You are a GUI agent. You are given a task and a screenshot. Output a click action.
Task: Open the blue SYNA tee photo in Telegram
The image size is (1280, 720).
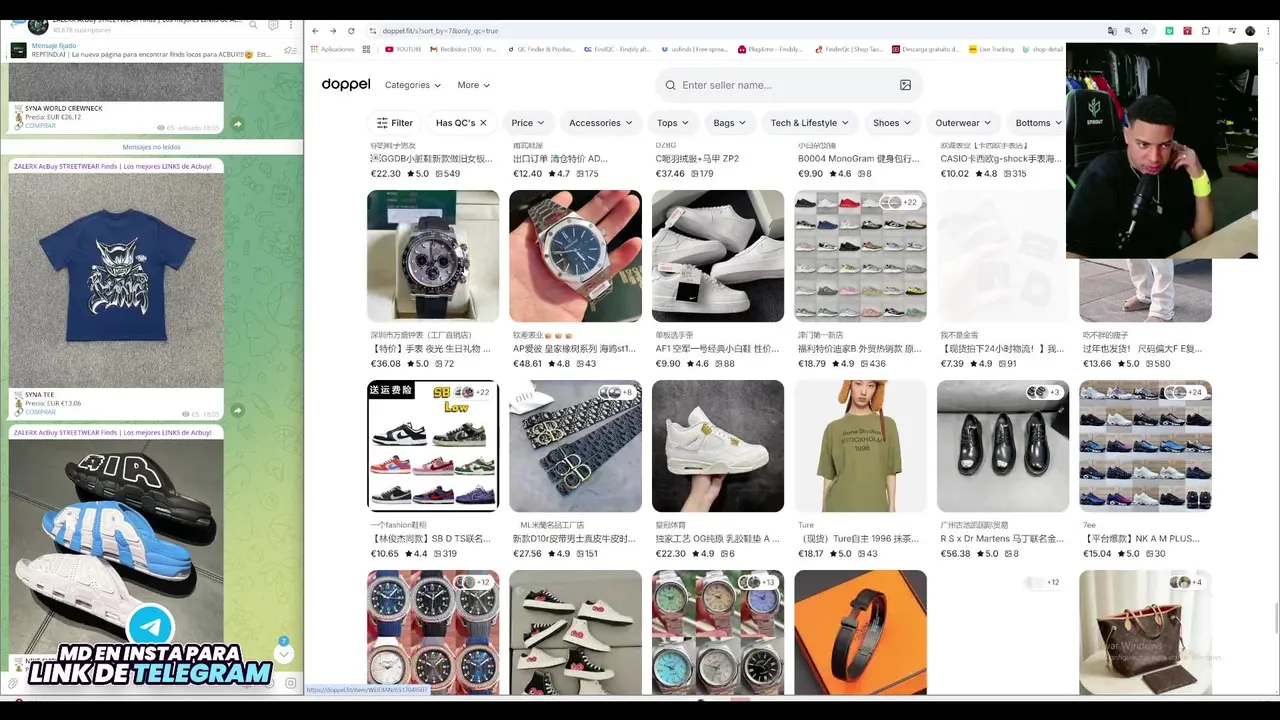(x=116, y=281)
